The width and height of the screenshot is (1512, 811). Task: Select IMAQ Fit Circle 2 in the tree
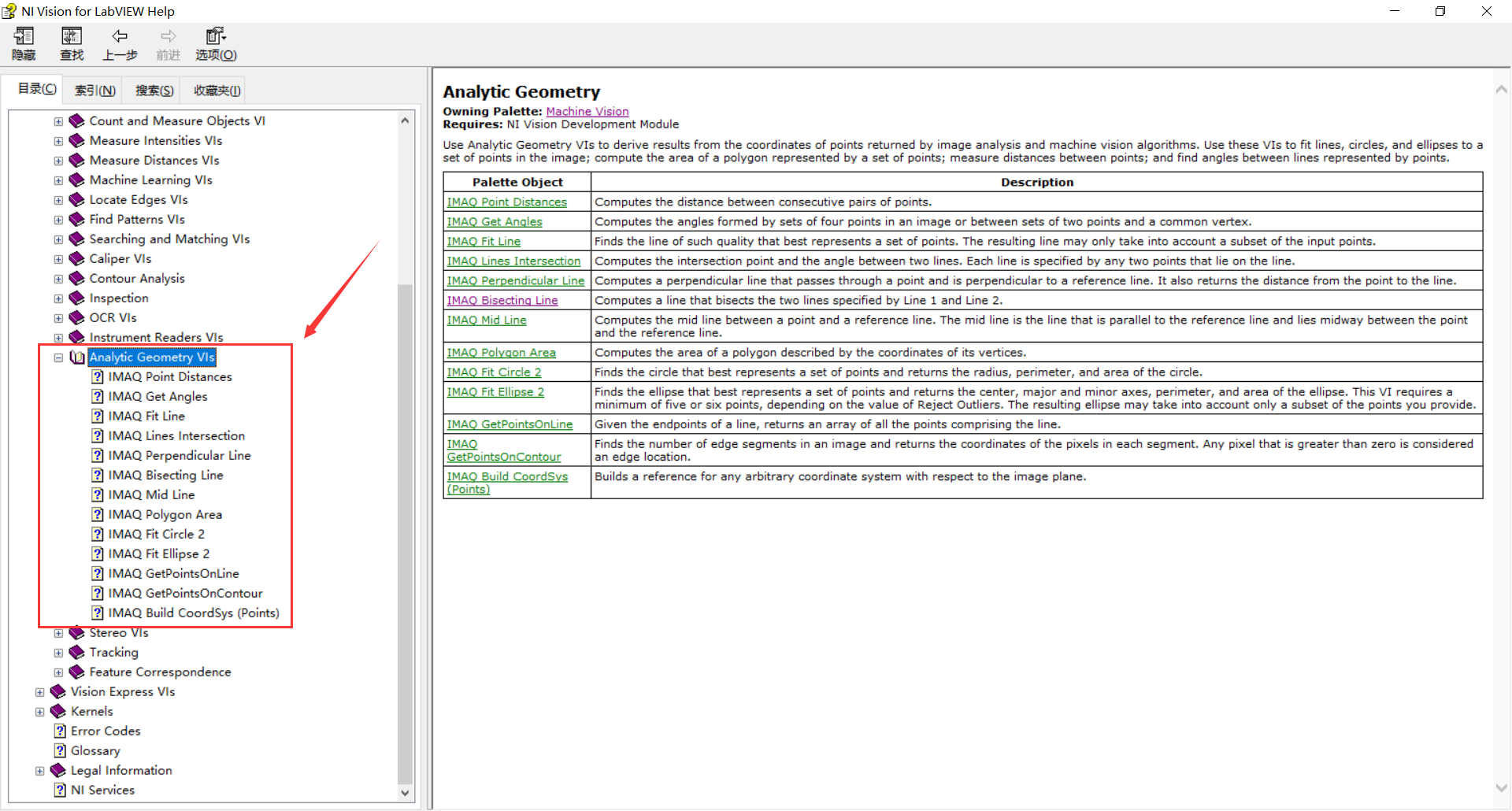[156, 534]
